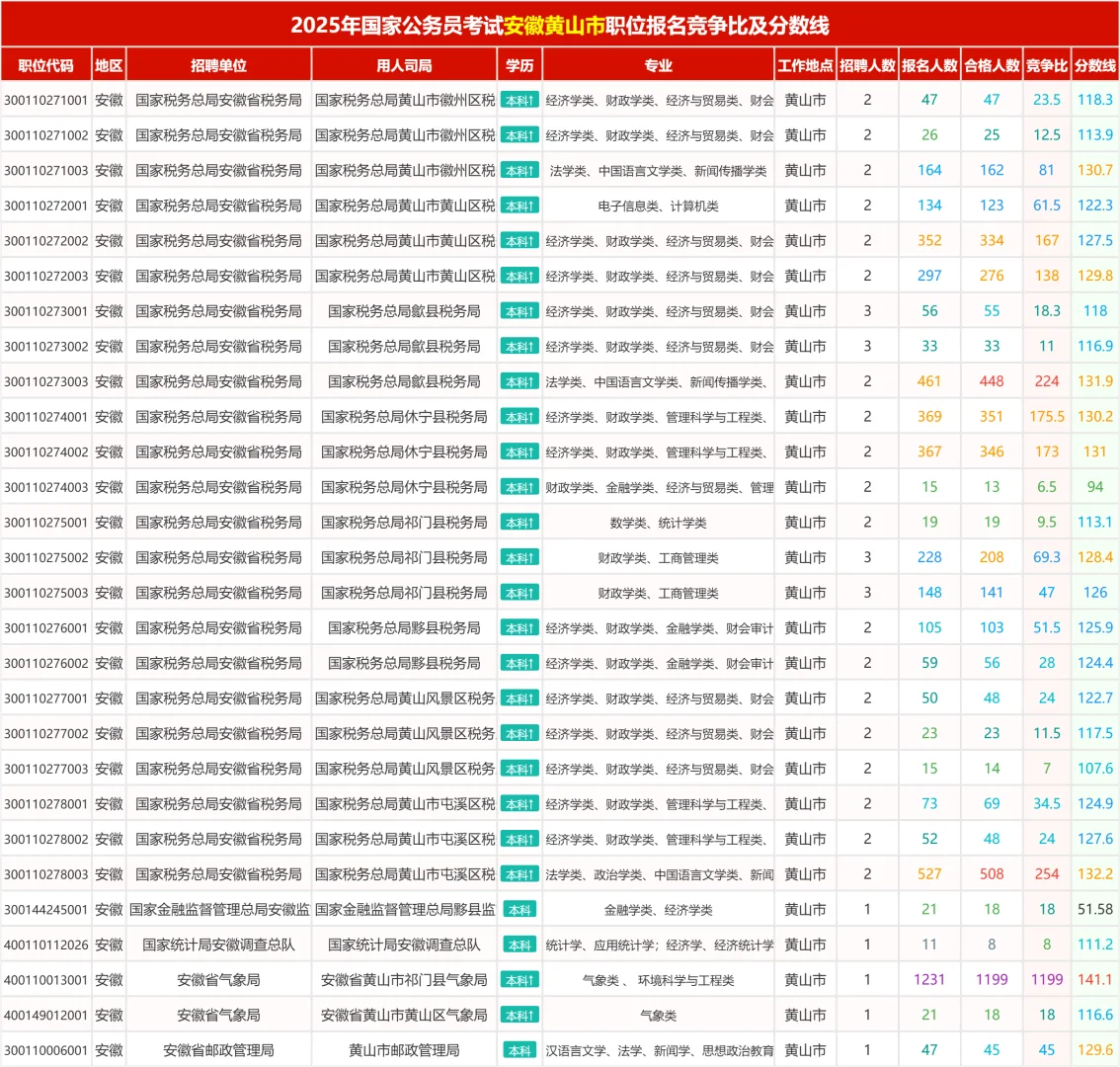Click the score line 141.1
The height and width of the screenshot is (1067, 1120).
(x=1095, y=980)
